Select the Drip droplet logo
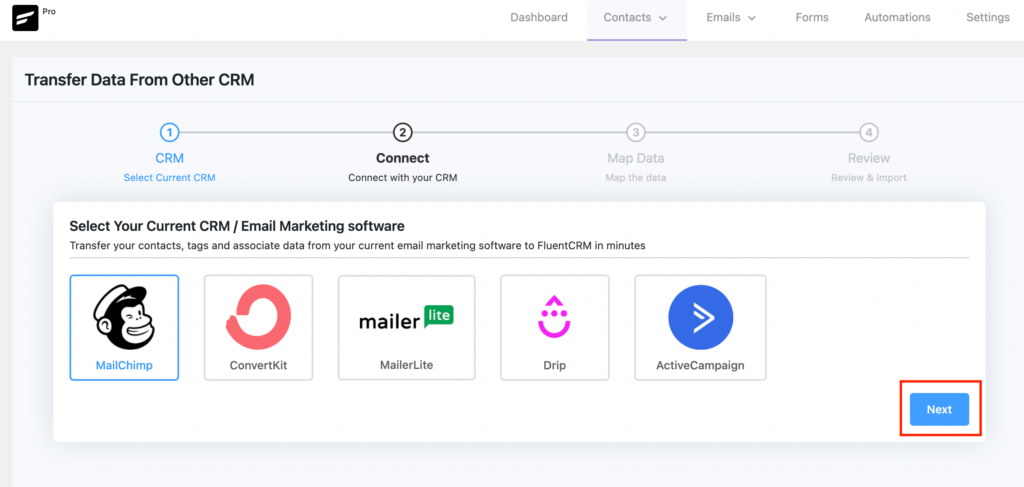 click(554, 317)
